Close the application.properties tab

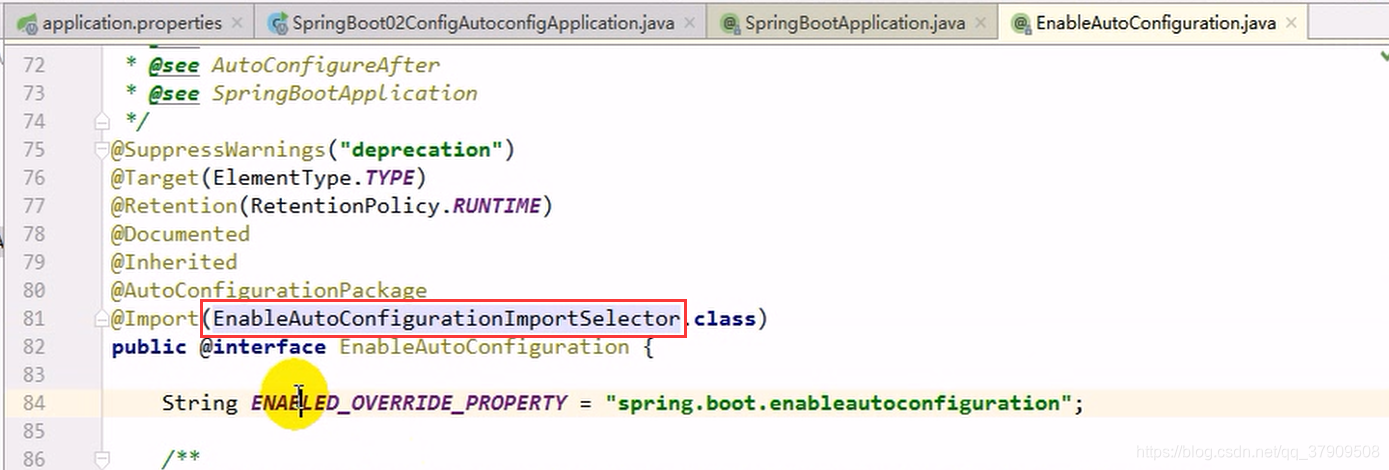(236, 22)
